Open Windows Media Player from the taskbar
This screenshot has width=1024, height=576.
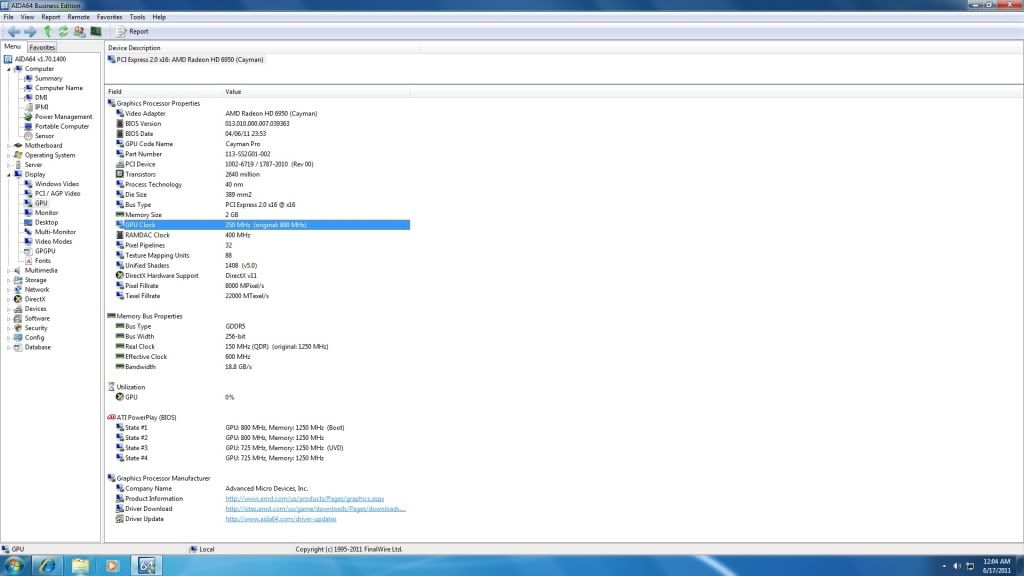tap(113, 566)
